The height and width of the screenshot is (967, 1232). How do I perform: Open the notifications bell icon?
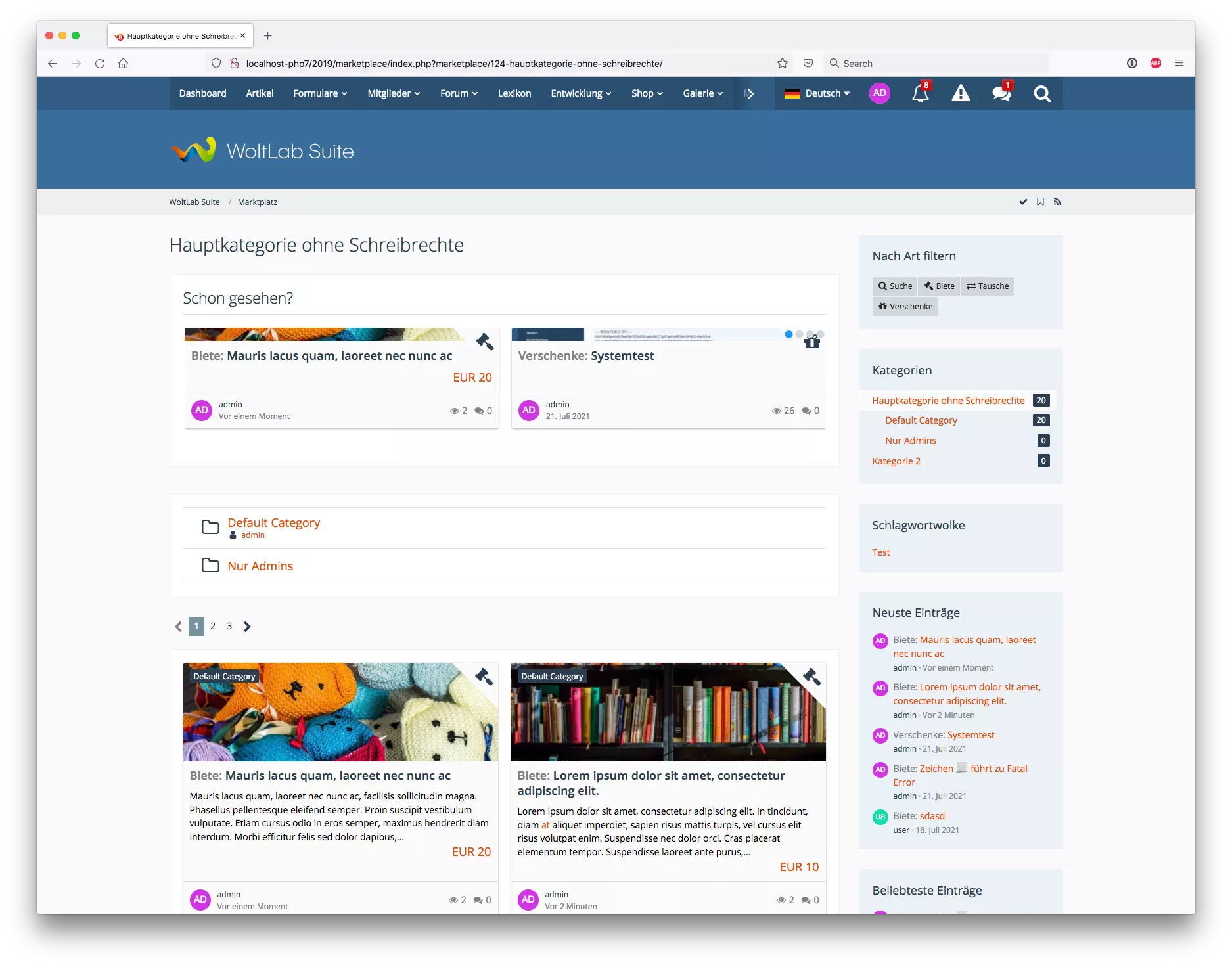click(920, 94)
